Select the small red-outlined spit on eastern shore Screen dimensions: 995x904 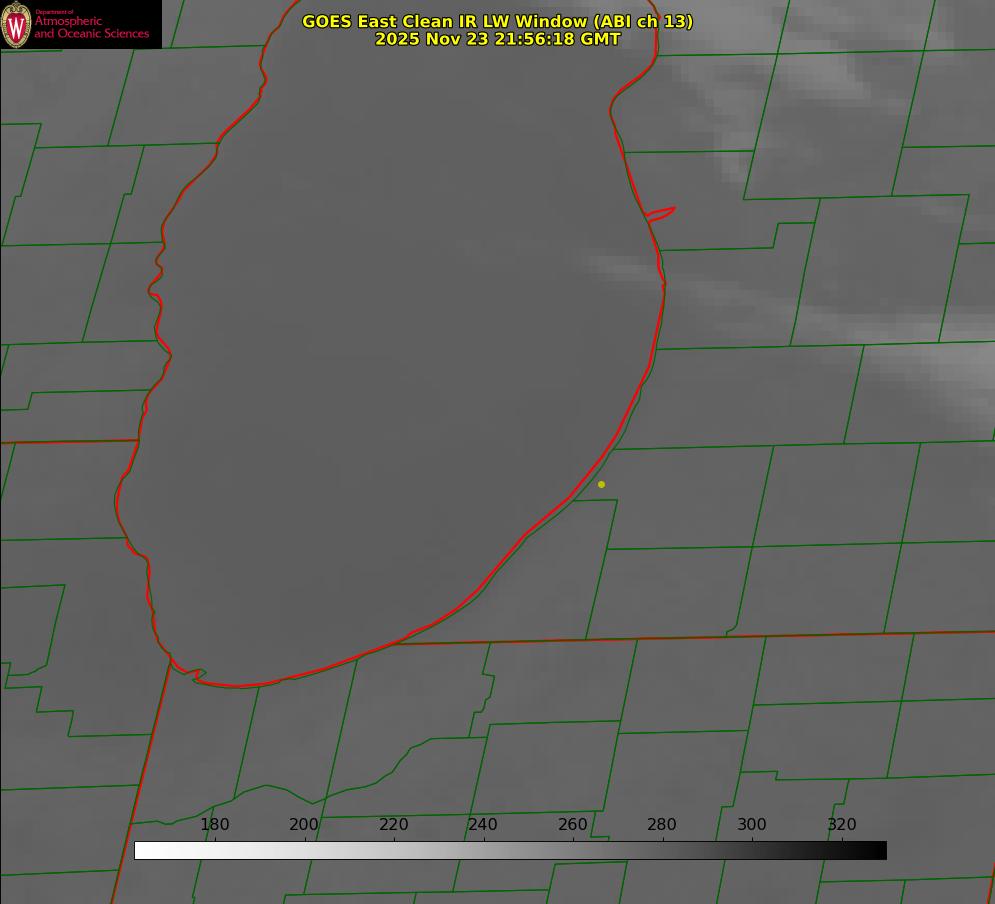point(661,213)
